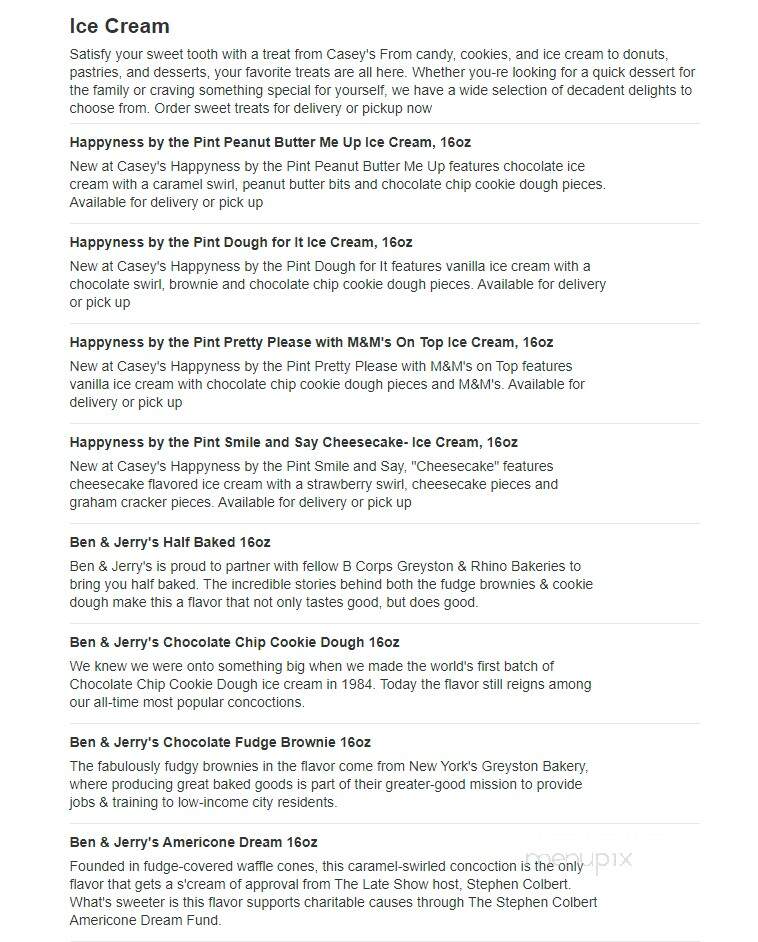Viewport: 758px width, 942px height.
Task: Click the Half Baked description about Greyston & Rhino
Action: click(x=331, y=584)
